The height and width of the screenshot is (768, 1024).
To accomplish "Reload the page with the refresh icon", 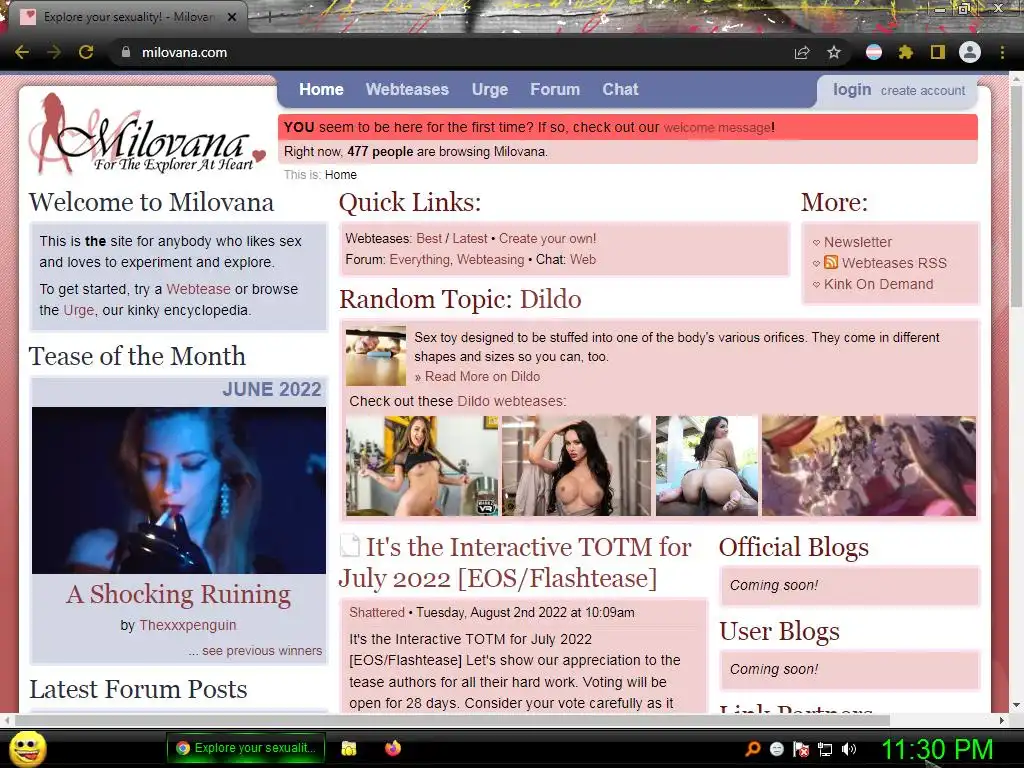I will coord(86,52).
